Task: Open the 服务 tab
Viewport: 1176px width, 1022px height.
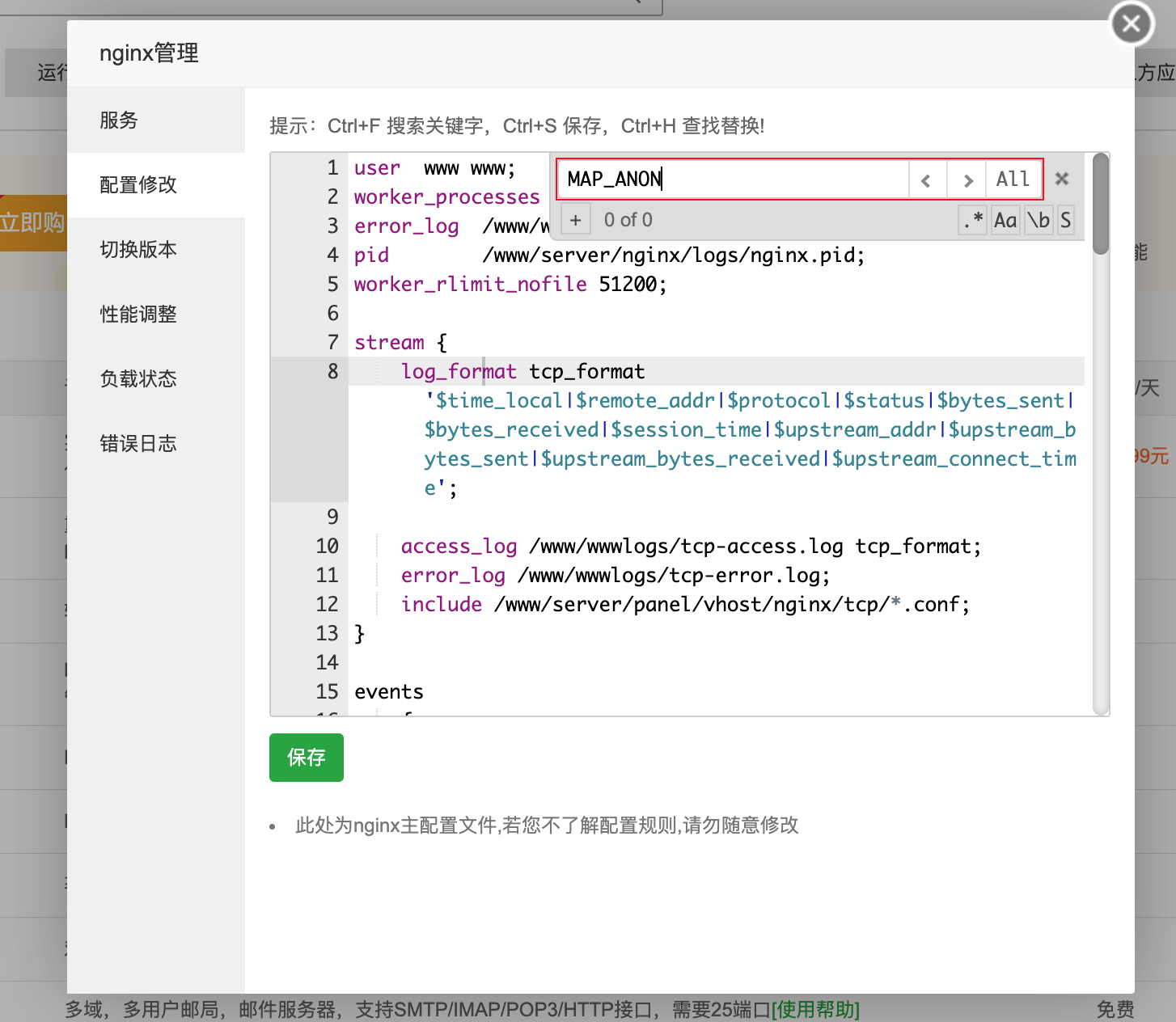Action: 156,120
